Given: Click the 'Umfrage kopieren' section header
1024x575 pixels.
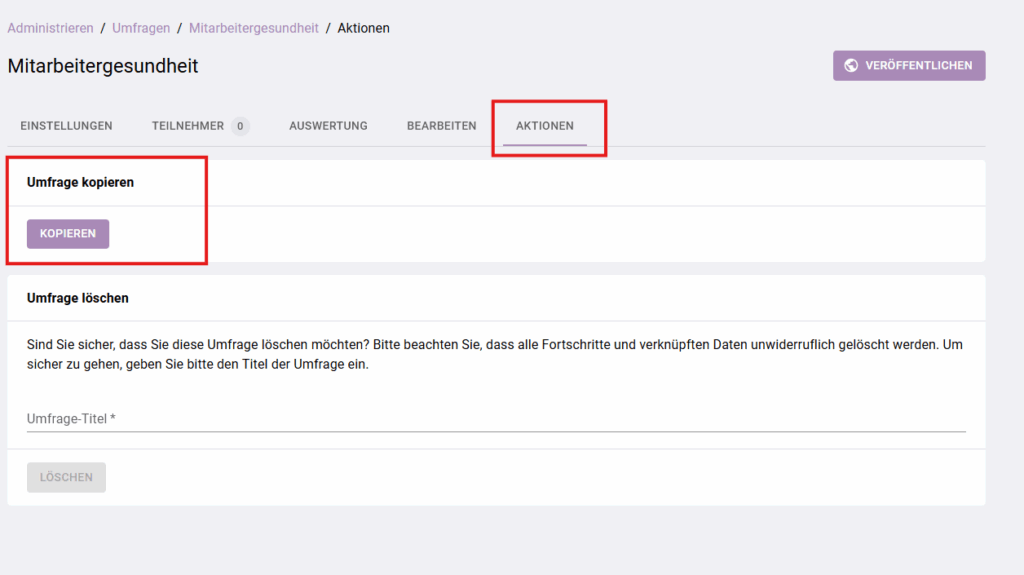Looking at the screenshot, I should click(x=80, y=183).
